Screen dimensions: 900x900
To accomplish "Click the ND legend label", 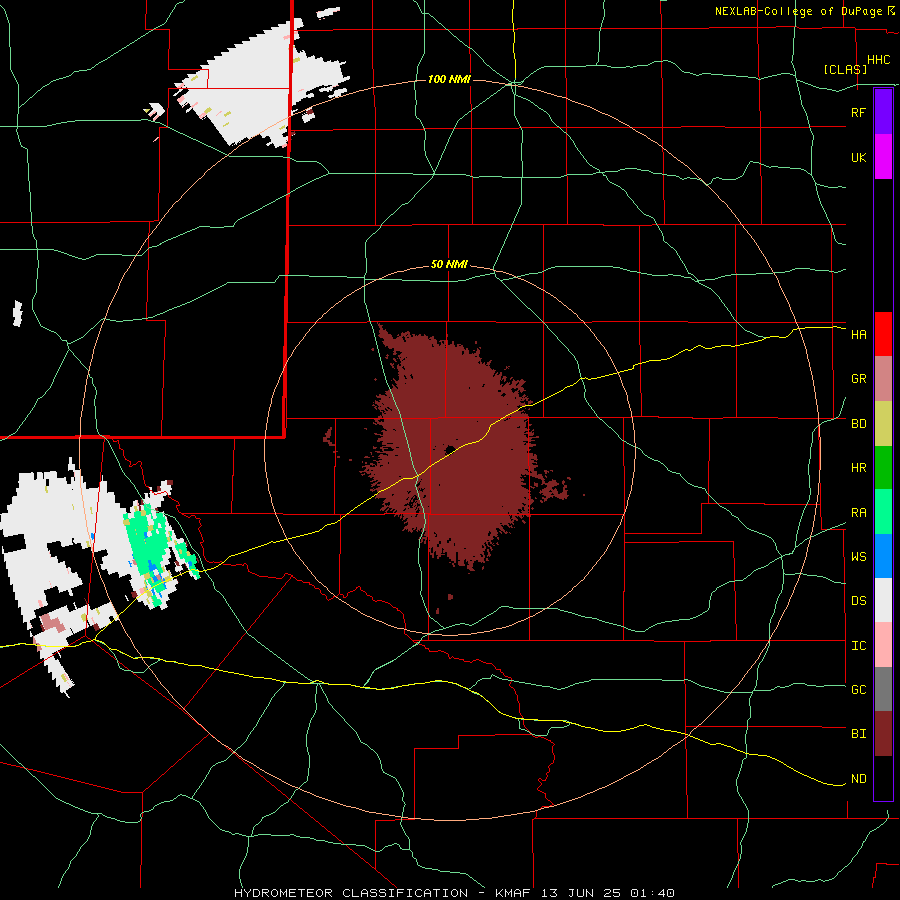I will tap(858, 779).
